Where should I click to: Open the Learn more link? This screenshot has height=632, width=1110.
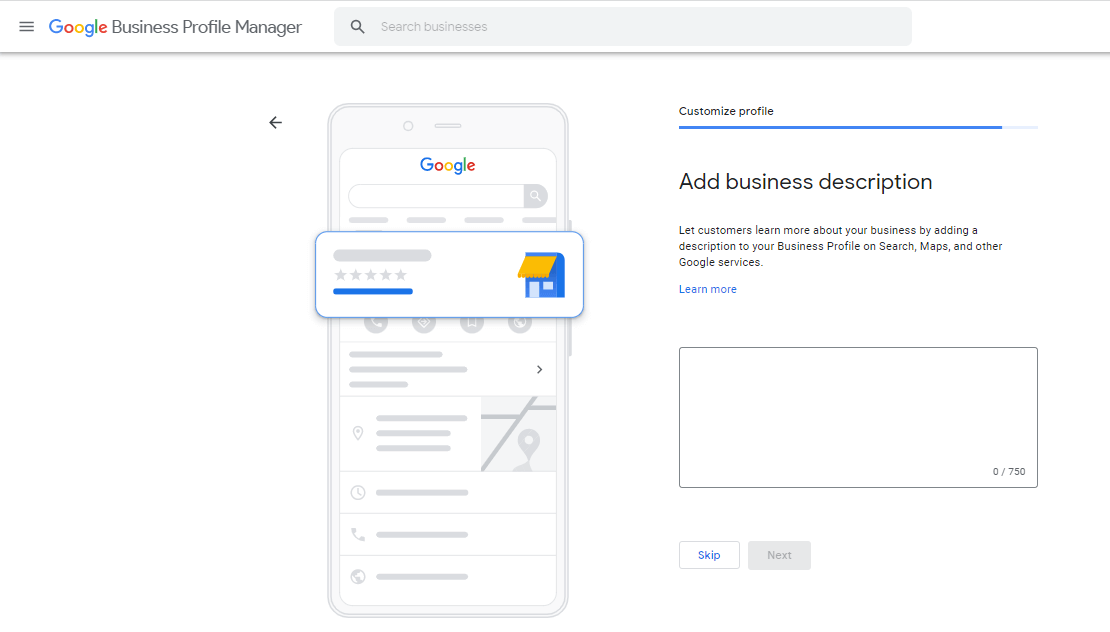pyautogui.click(x=707, y=289)
